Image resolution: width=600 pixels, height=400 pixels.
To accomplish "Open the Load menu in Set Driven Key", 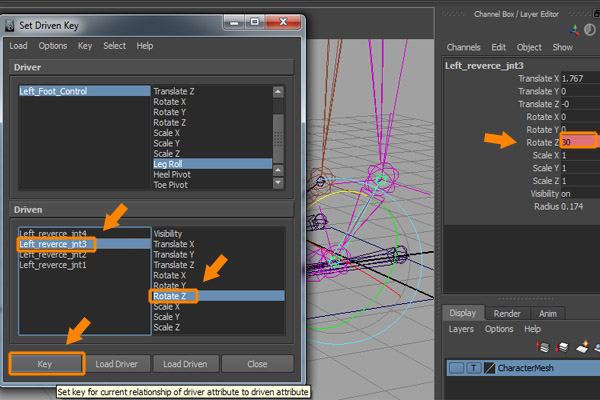I will (x=18, y=46).
